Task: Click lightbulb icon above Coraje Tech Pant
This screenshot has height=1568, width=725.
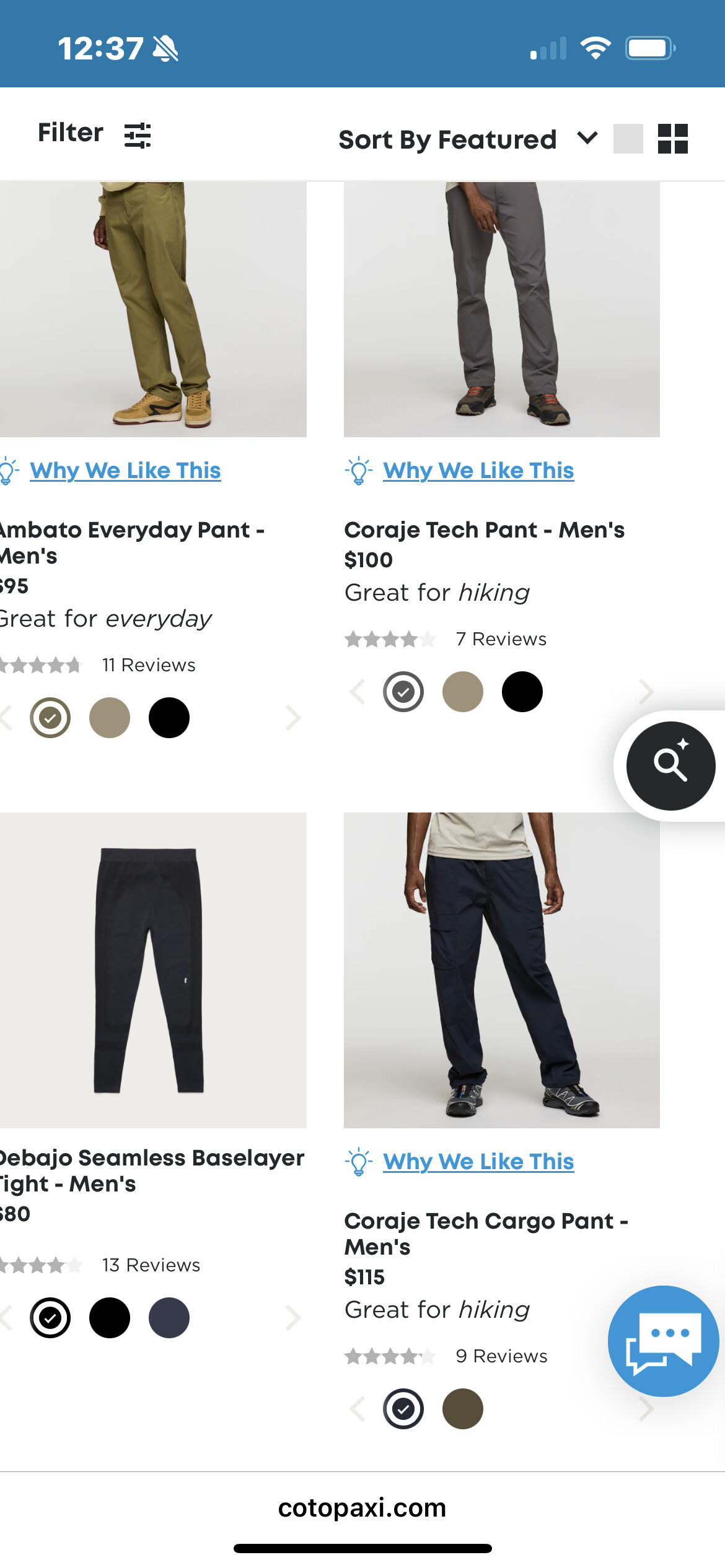Action: click(358, 471)
